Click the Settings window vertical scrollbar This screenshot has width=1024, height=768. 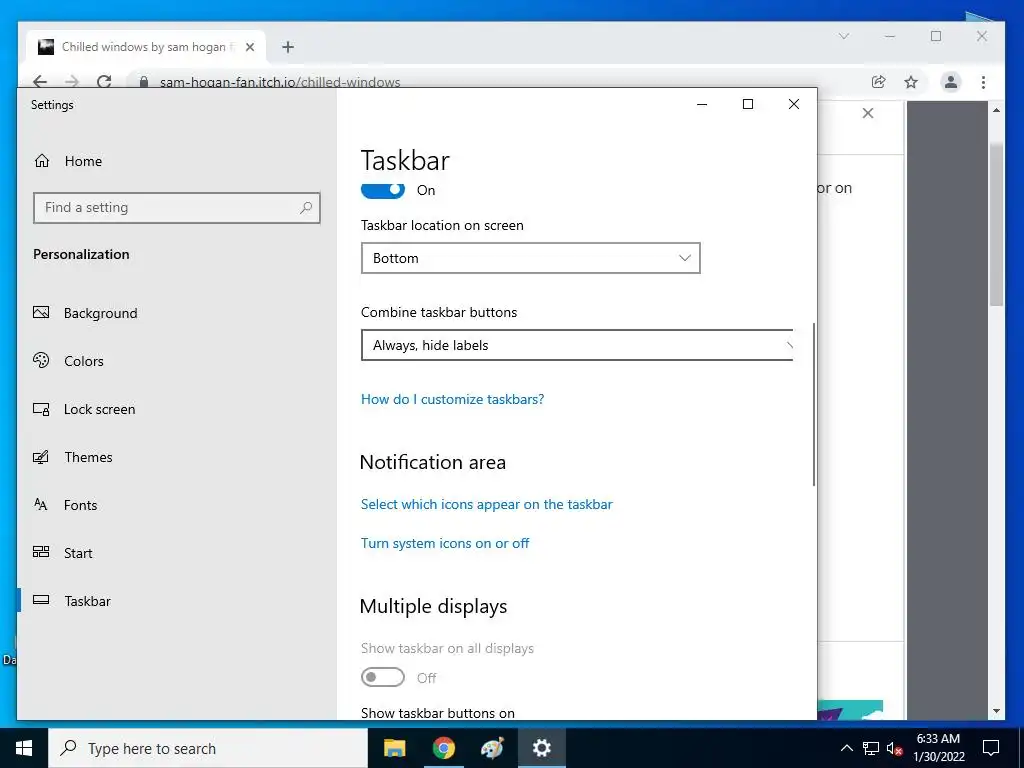click(x=814, y=404)
